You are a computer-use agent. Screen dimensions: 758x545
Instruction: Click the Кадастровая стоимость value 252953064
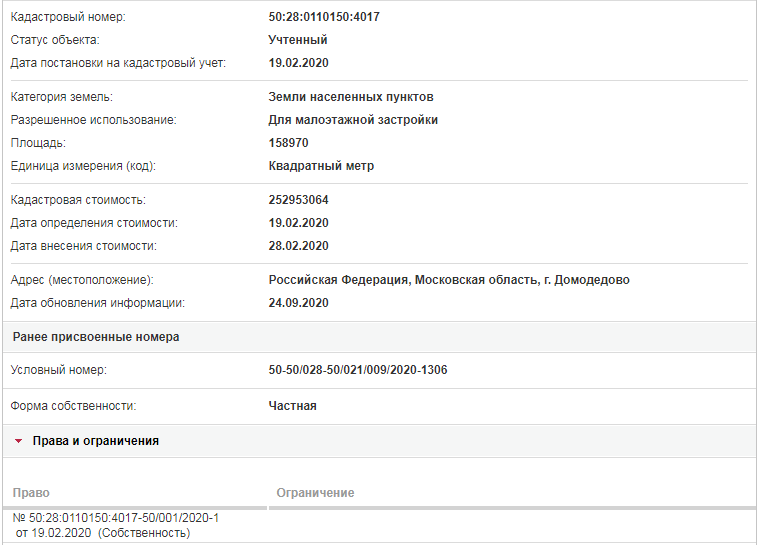click(298, 200)
